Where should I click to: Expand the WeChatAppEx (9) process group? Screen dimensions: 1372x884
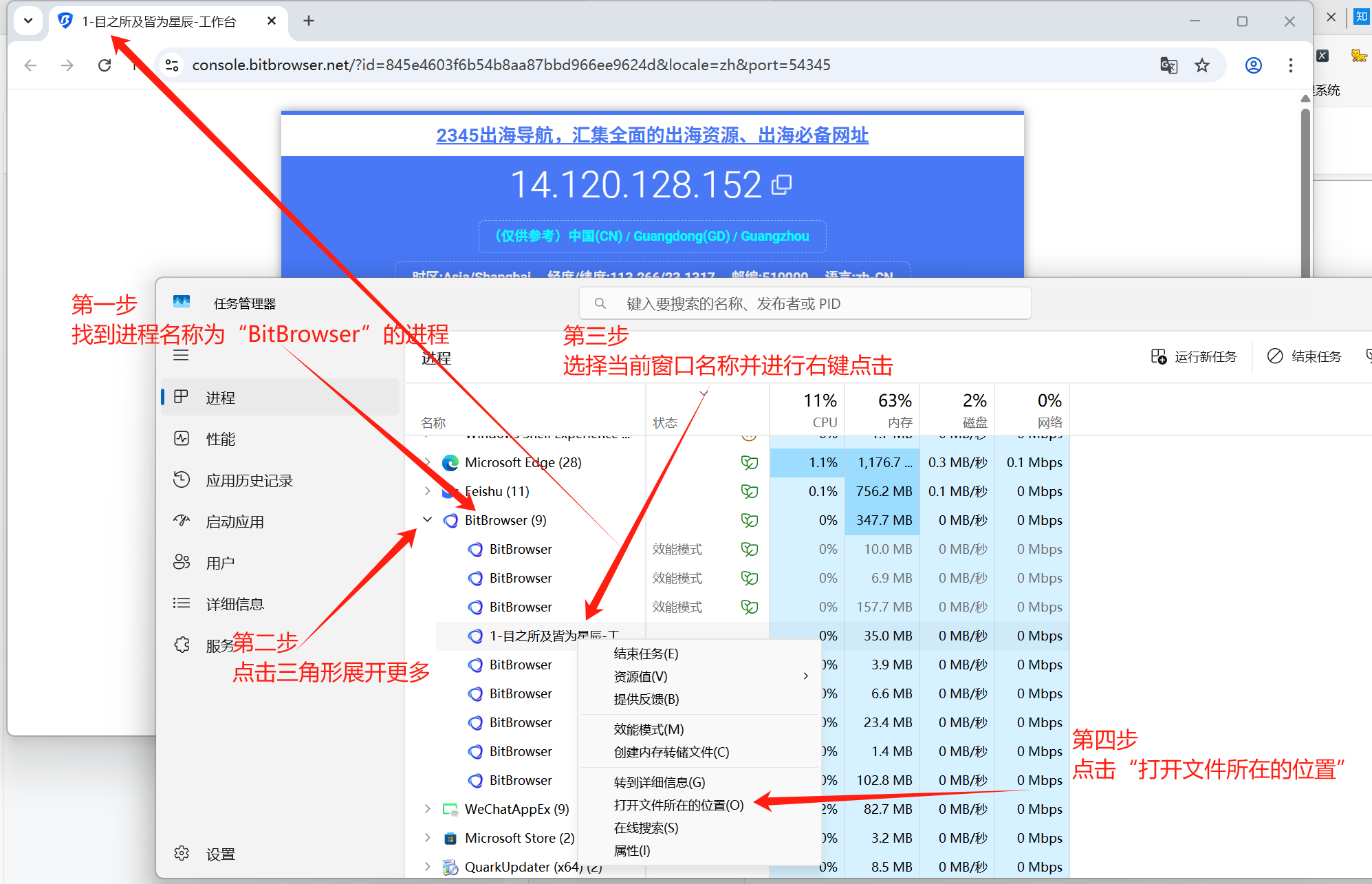pos(428,809)
